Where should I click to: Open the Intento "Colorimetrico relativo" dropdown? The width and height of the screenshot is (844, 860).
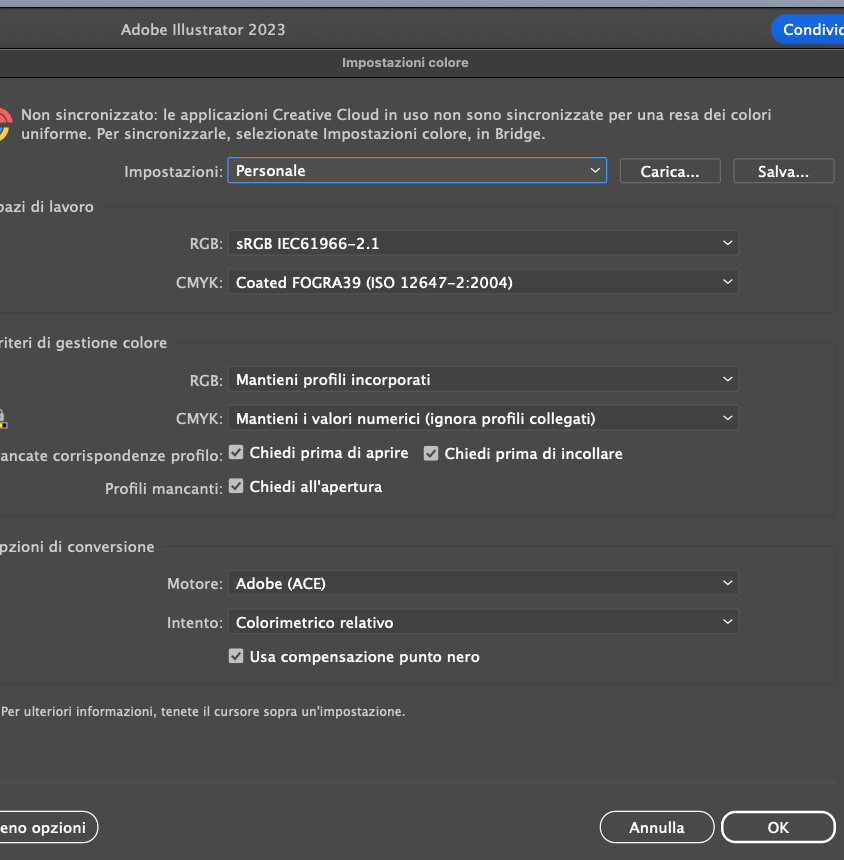click(x=483, y=621)
